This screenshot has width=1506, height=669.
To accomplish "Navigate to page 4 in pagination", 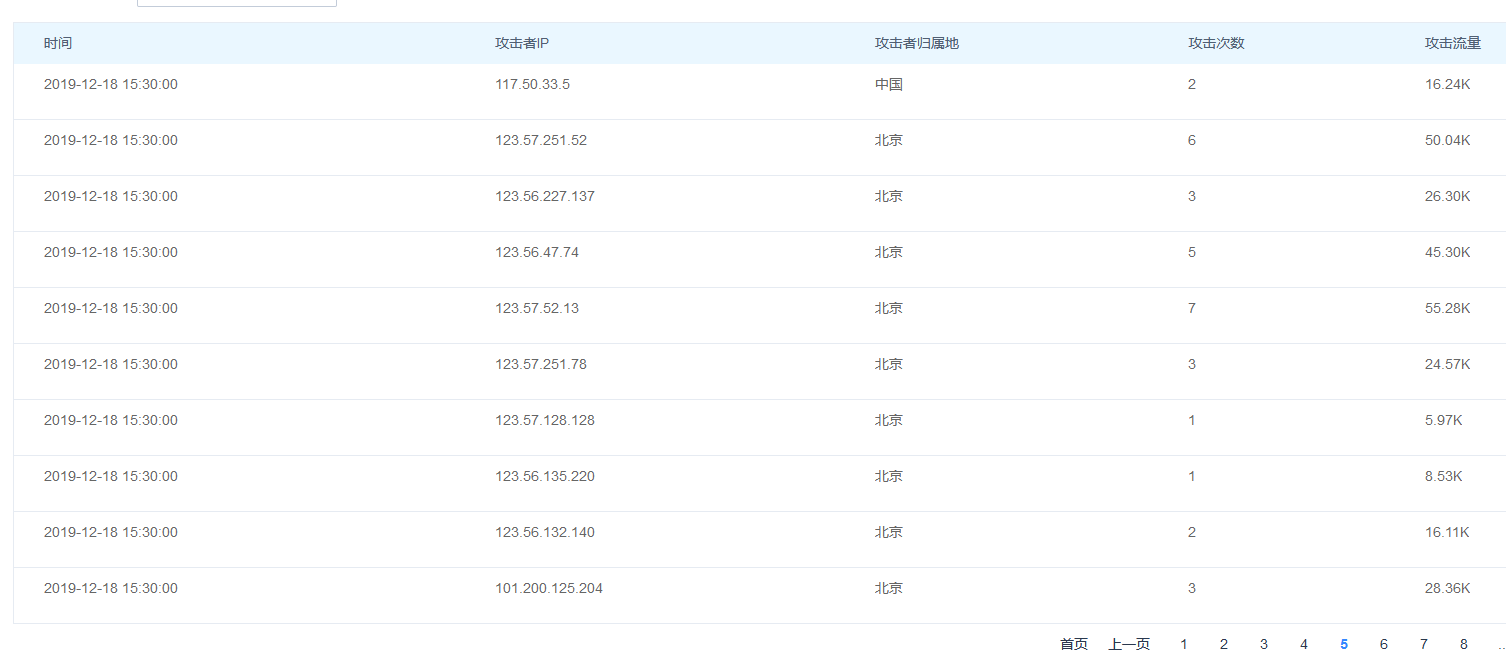I will [1304, 644].
